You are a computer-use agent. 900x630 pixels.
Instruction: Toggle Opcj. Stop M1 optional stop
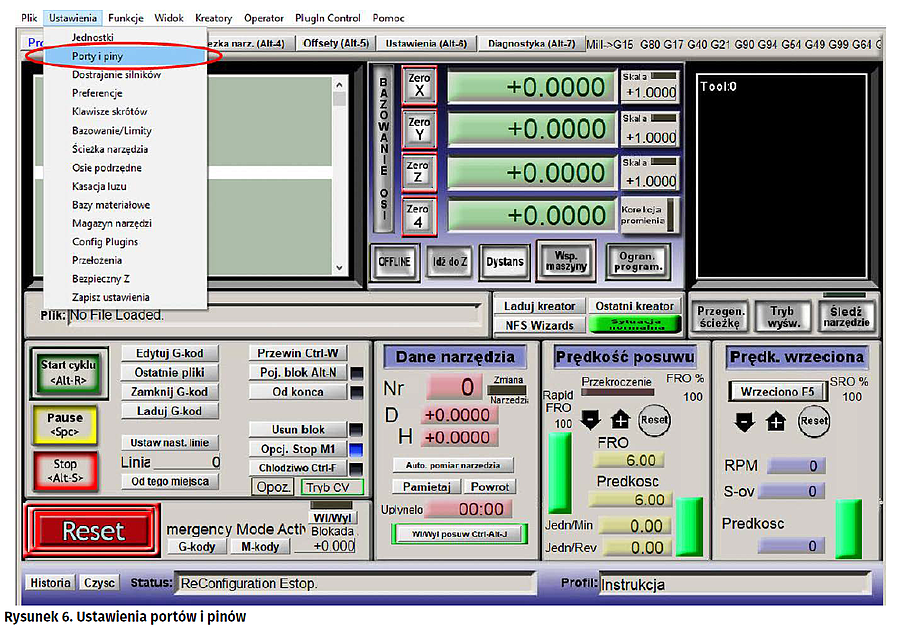click(297, 449)
